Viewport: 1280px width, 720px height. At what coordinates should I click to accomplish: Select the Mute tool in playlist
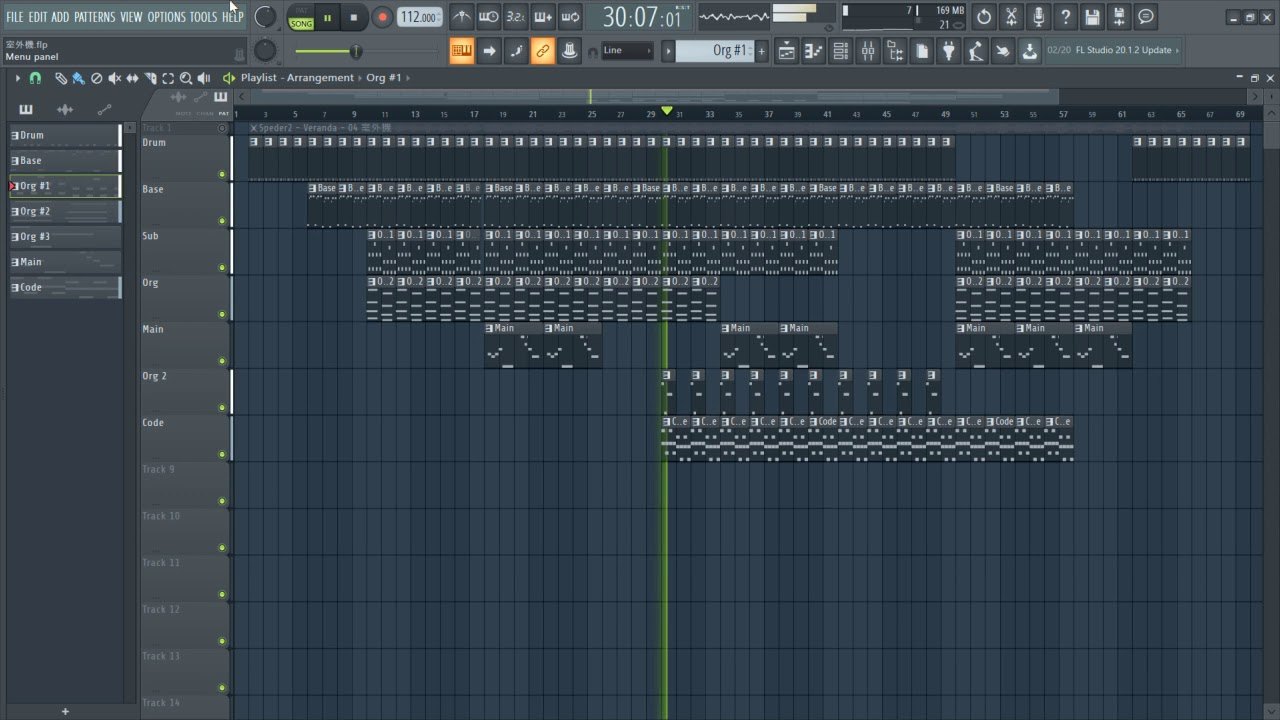(114, 78)
